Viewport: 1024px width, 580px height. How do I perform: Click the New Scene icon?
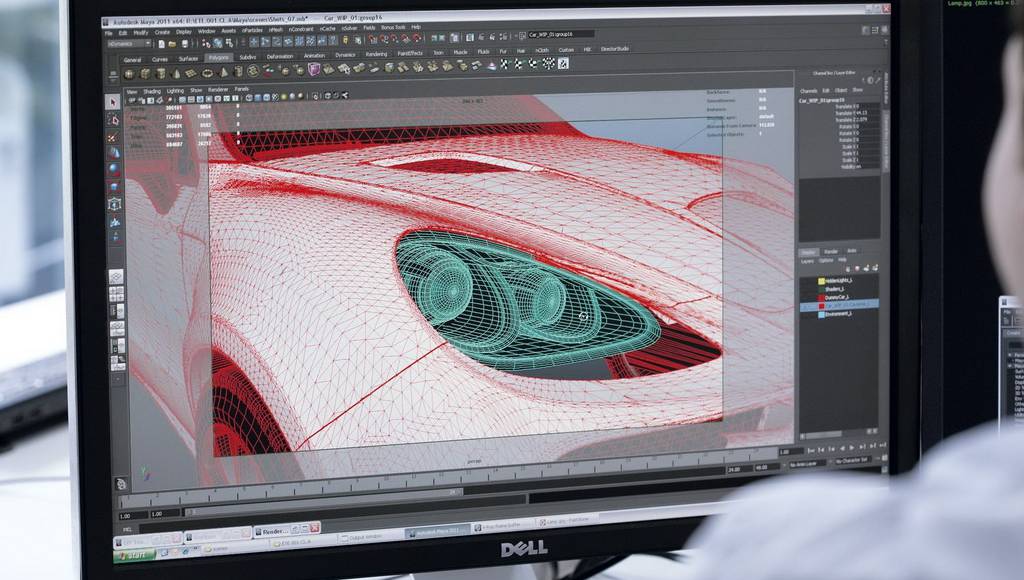[x=161, y=44]
